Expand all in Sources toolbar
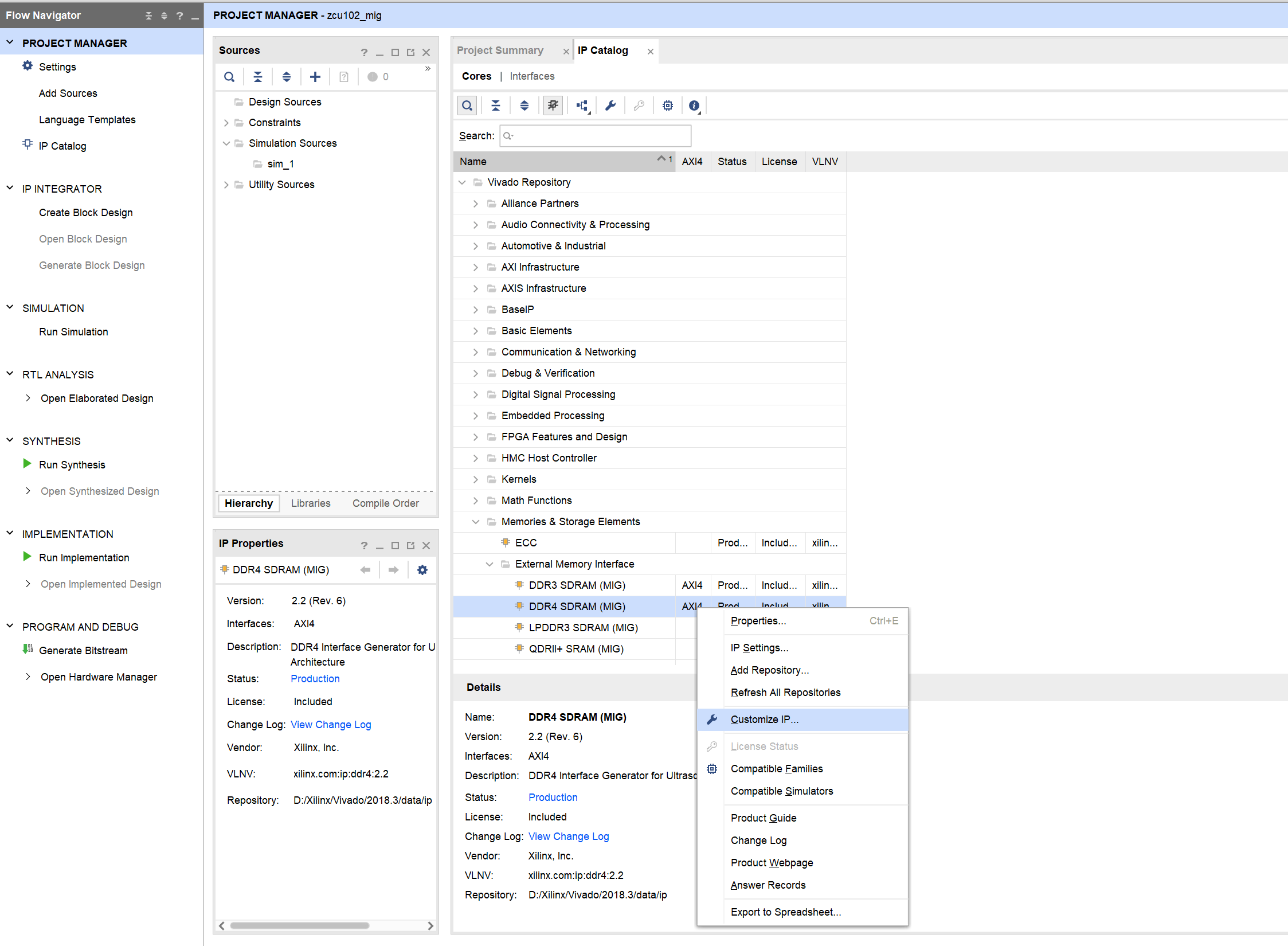Viewport: 1288px width, 946px height. point(287,77)
